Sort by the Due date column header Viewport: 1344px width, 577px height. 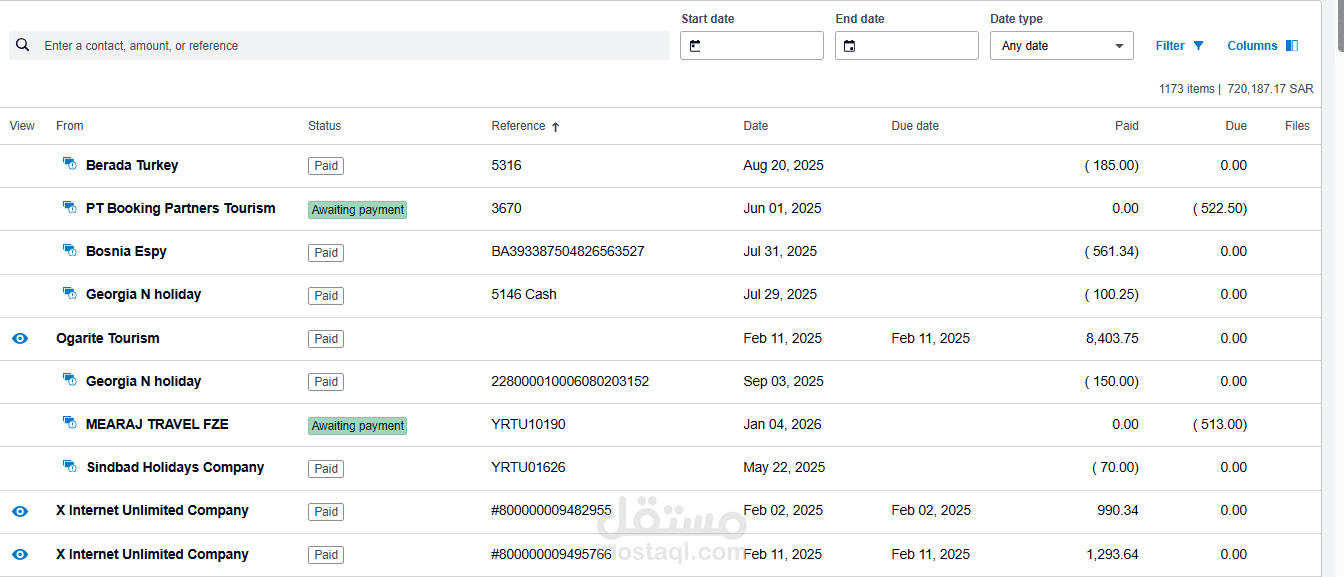[x=915, y=126]
